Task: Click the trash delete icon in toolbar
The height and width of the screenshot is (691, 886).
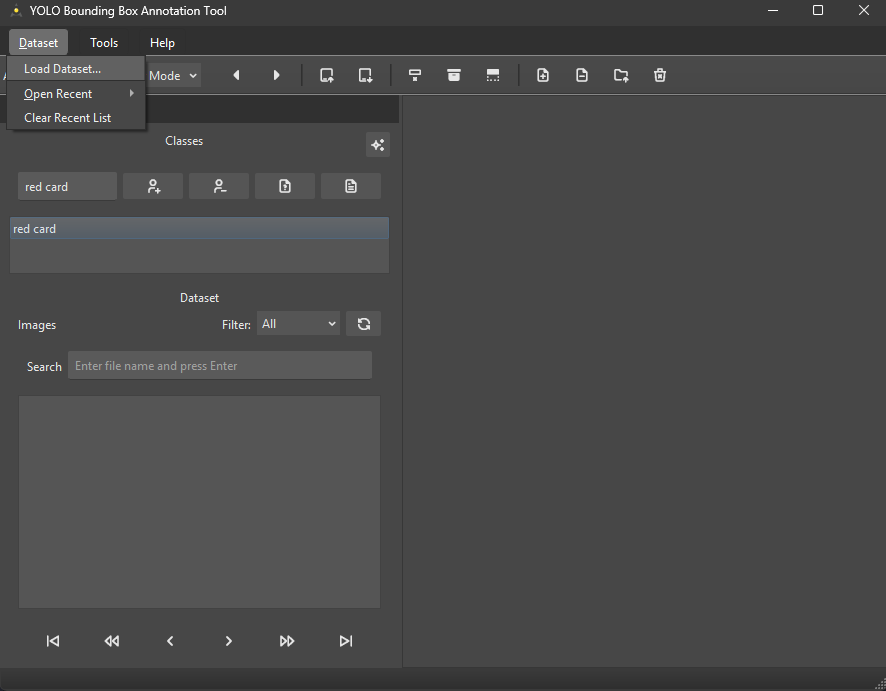Action: pyautogui.click(x=660, y=75)
